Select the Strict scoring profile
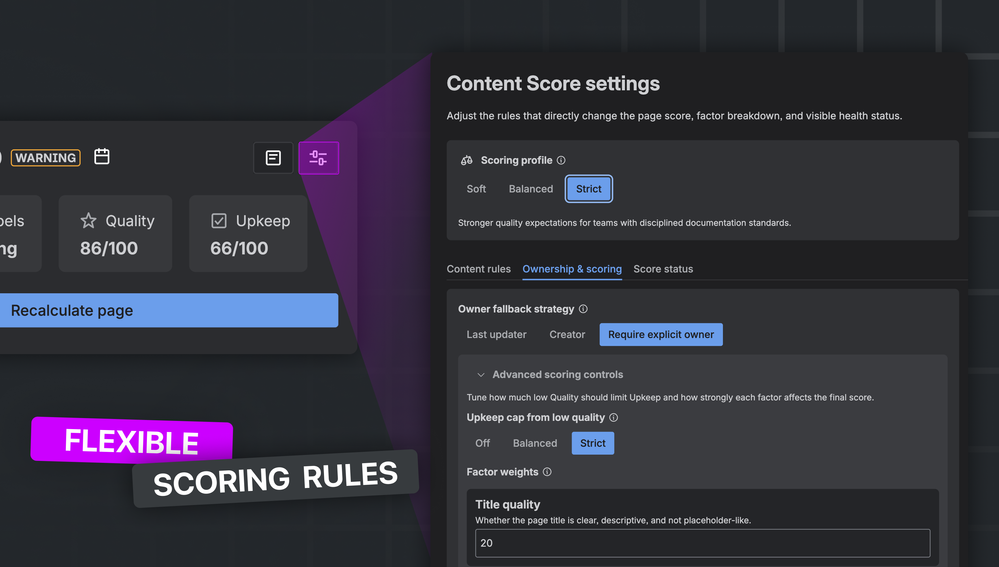Viewport: 999px width, 567px height. [x=589, y=189]
